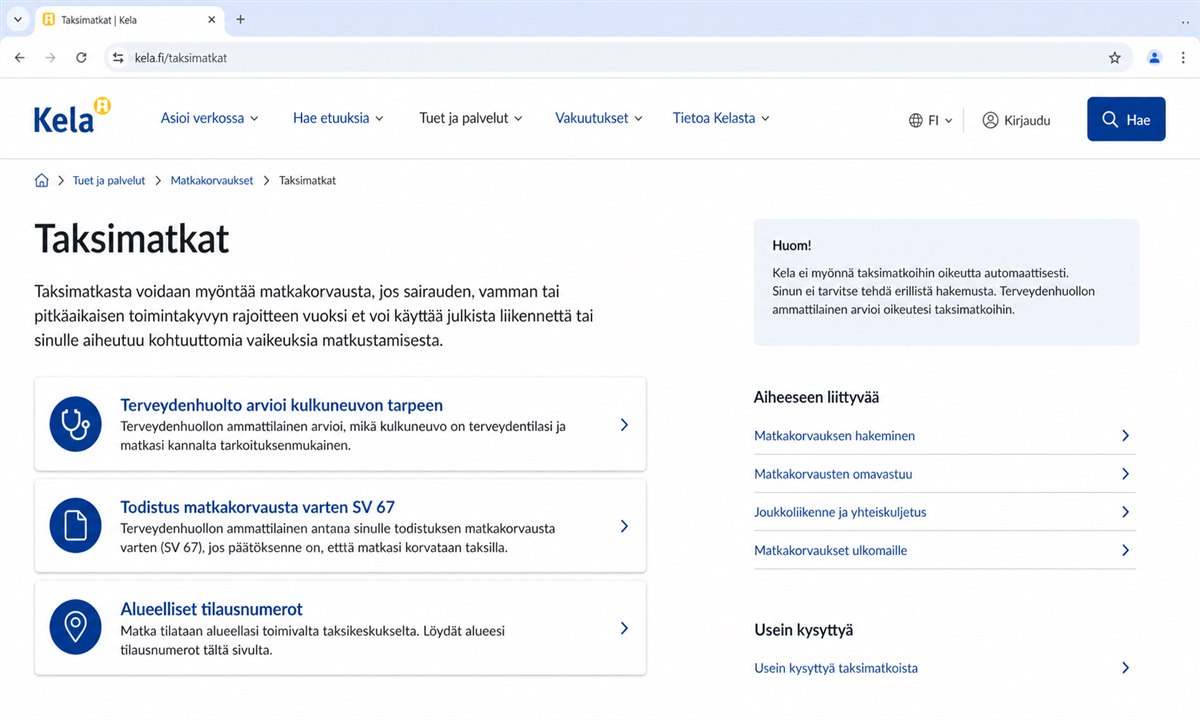
Task: Click the map pin icon on Alueelliset card
Action: [x=76, y=628]
